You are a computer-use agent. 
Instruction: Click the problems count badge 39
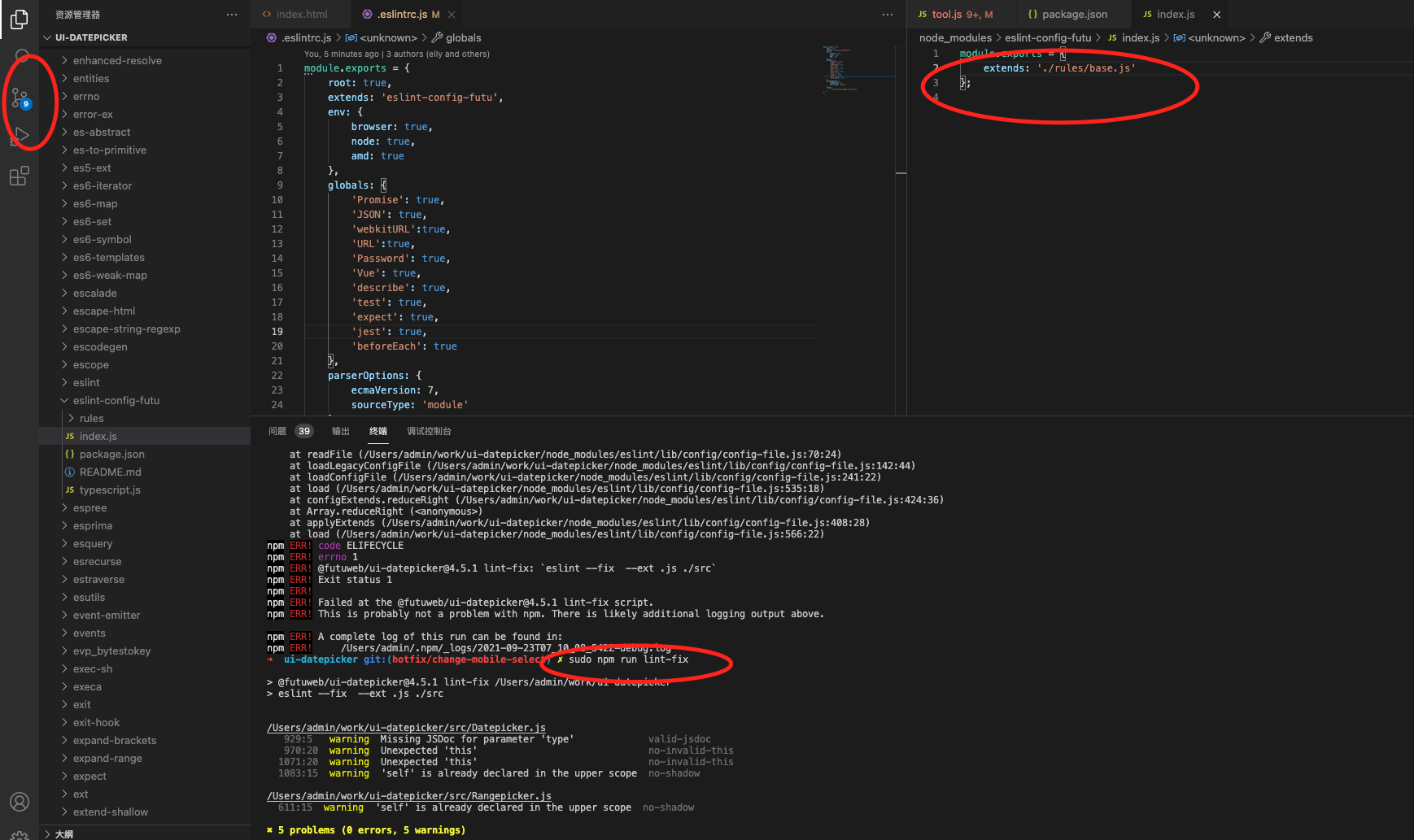tap(304, 431)
